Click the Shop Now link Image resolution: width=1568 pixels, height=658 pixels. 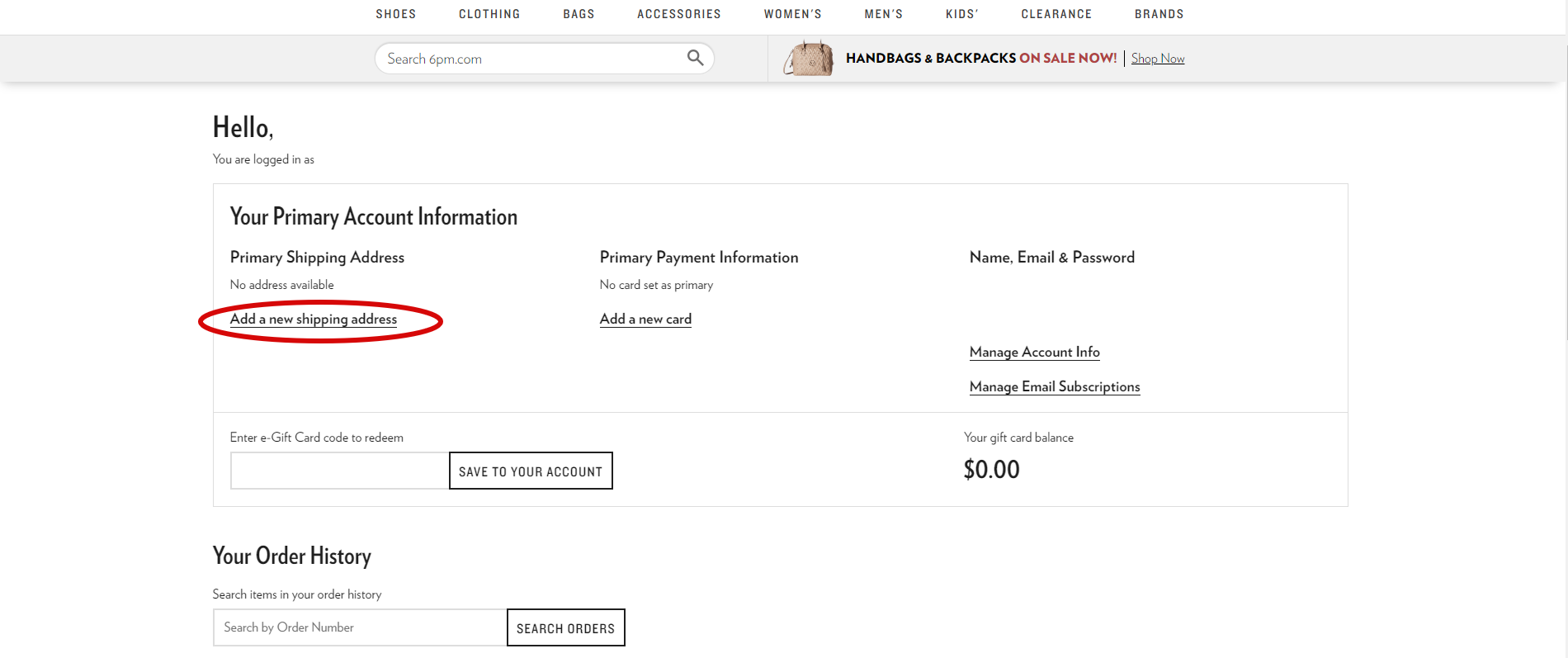[1157, 59]
